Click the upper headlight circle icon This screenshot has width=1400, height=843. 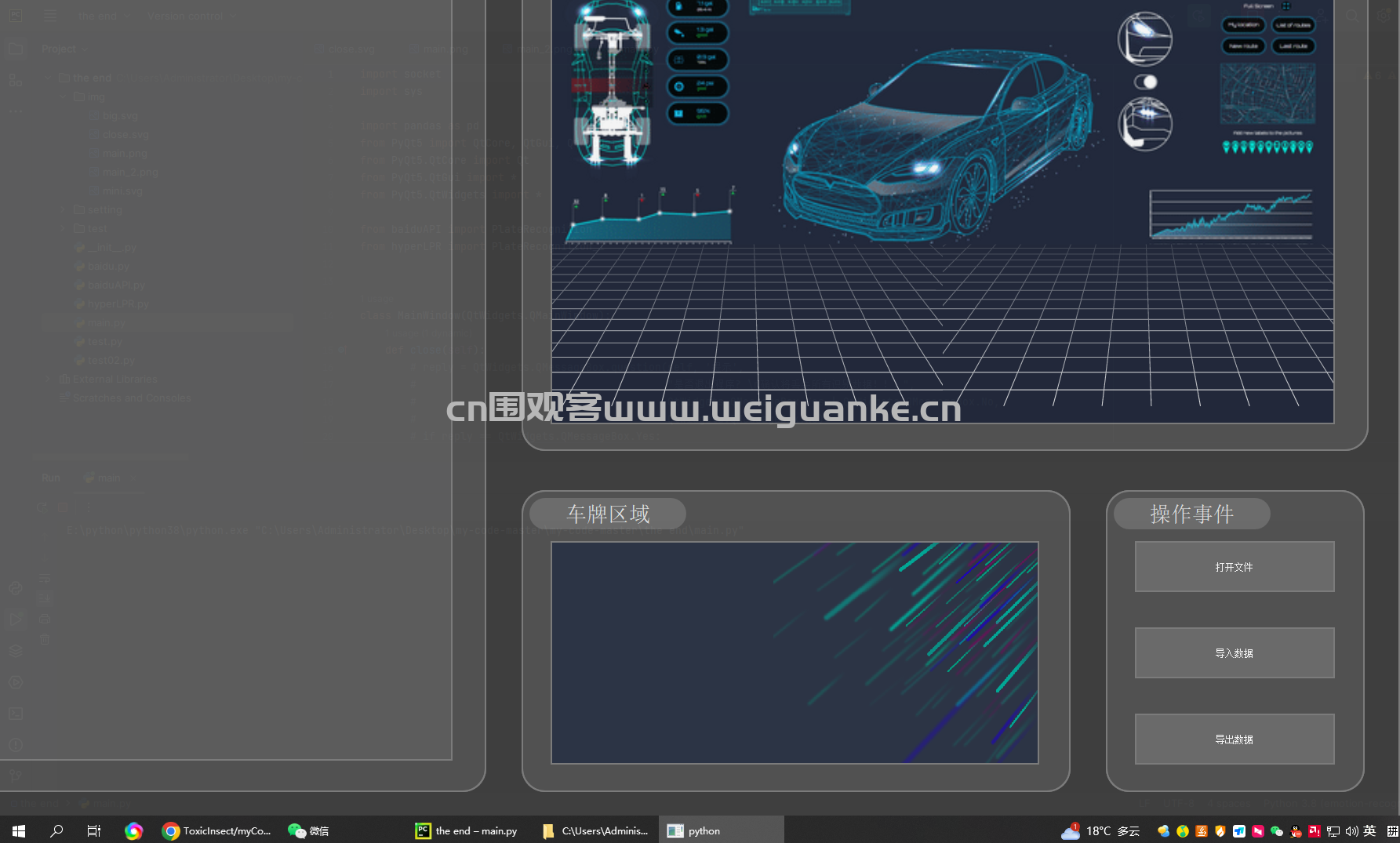tap(1145, 38)
